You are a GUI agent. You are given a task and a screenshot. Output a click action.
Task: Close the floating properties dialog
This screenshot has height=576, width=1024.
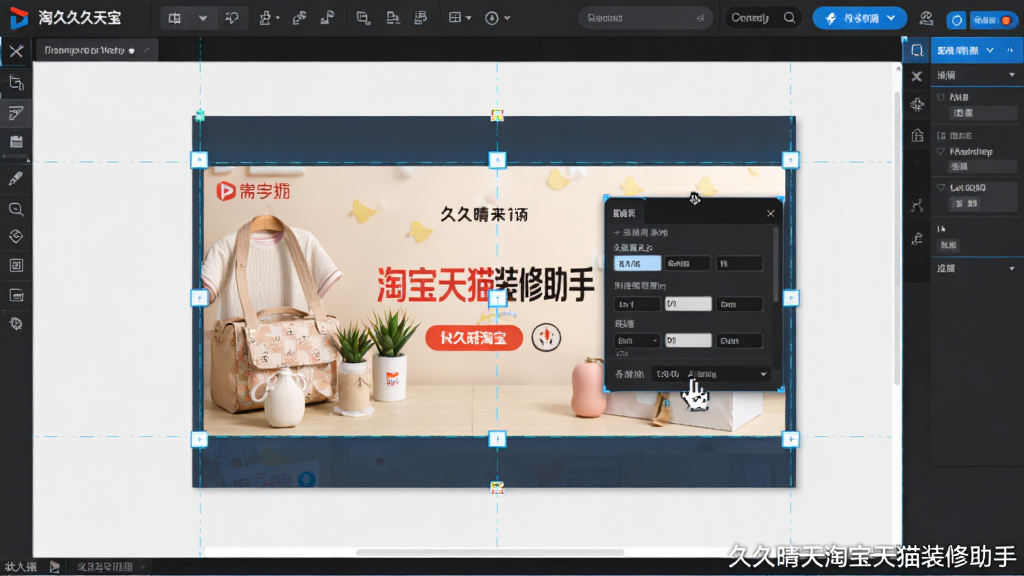[x=771, y=213]
